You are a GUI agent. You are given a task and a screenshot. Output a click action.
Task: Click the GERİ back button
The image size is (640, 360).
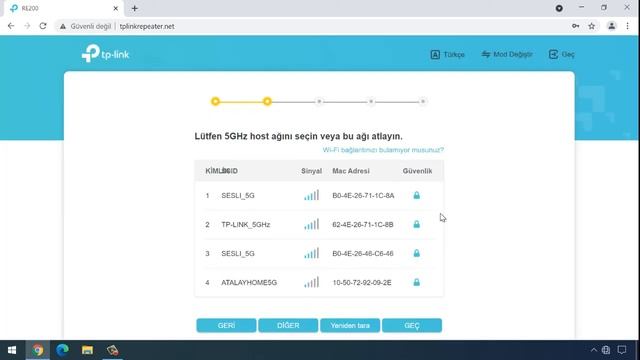point(226,325)
